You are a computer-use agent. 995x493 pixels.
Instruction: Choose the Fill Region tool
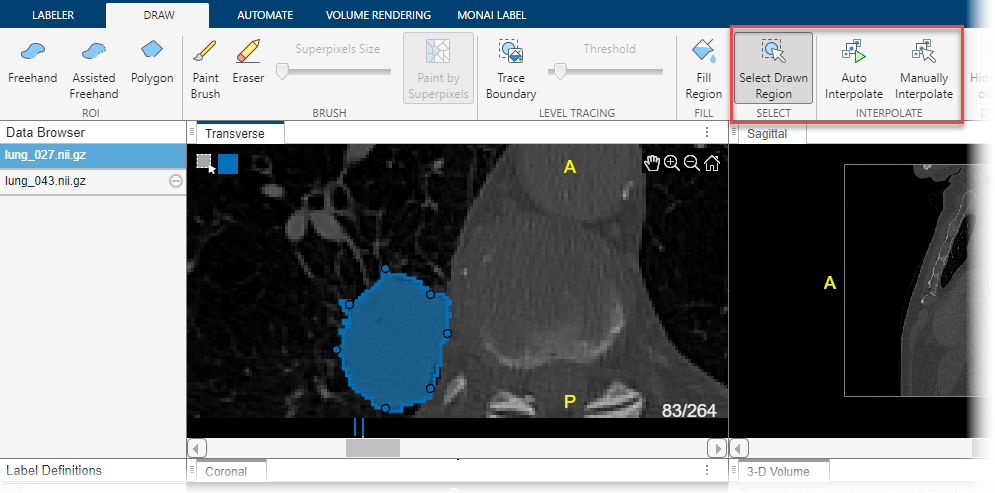(x=704, y=69)
